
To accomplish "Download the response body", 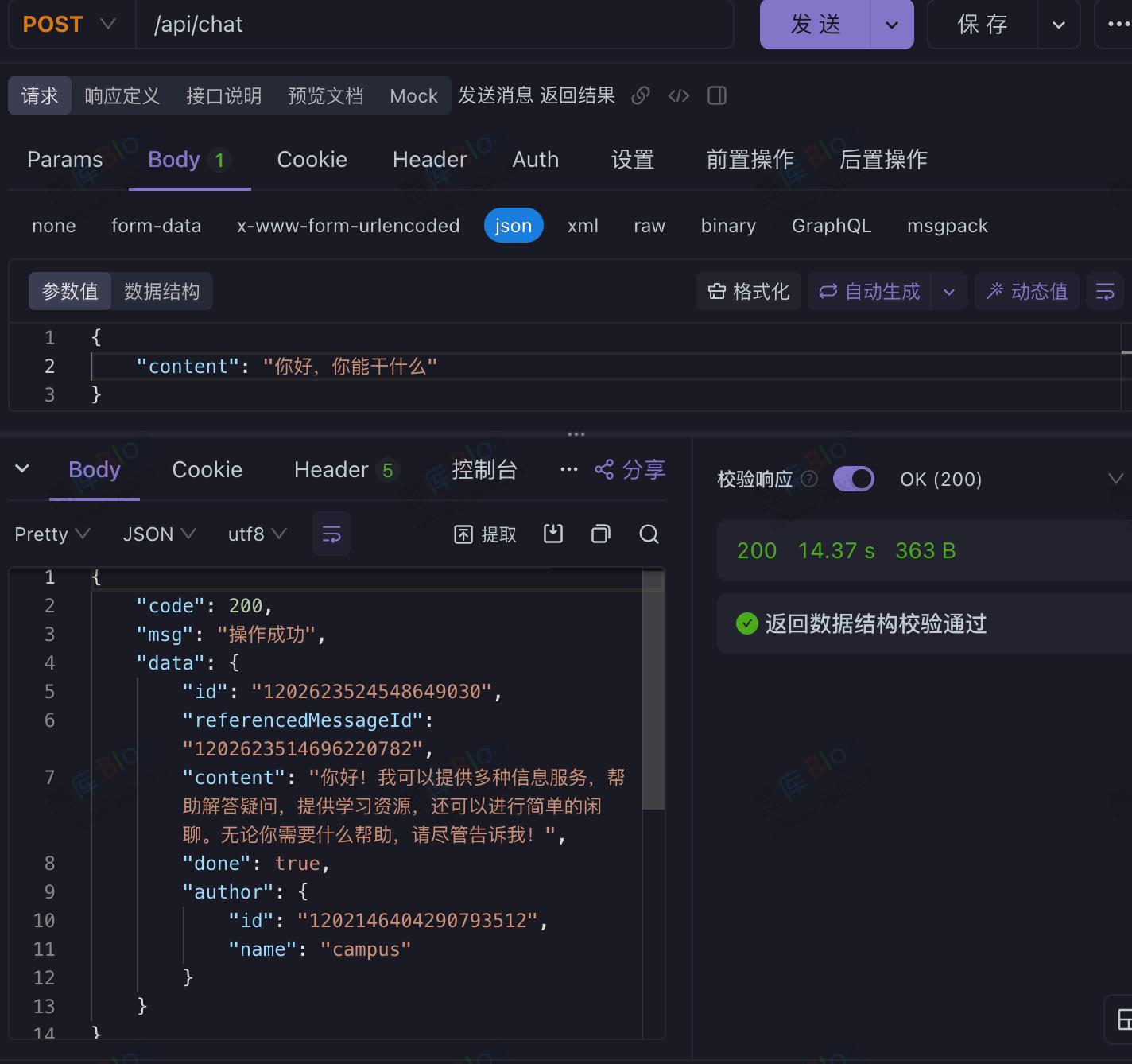I will (554, 534).
